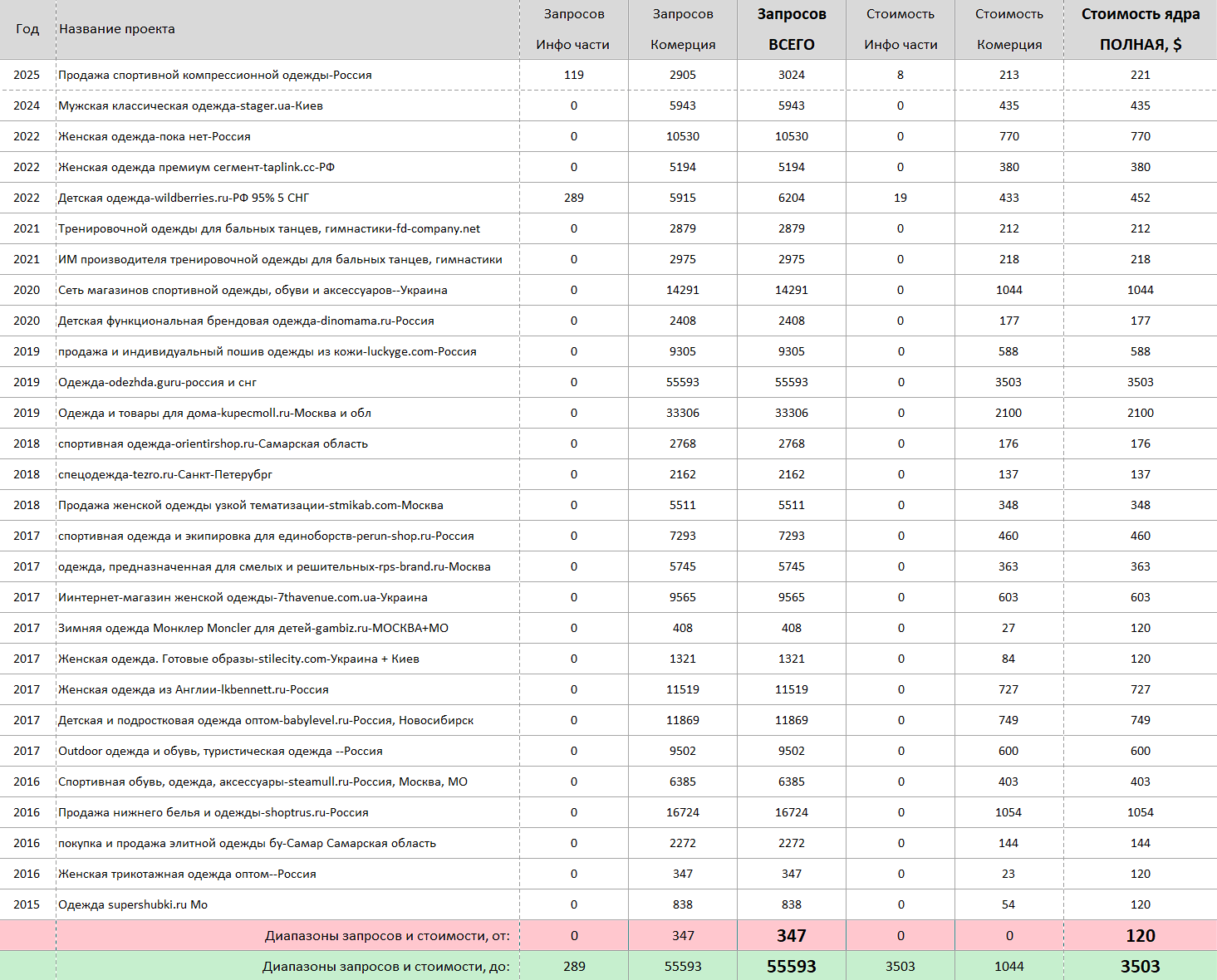
Task: Select project "Мужская классическая одежда-stager.ua-Киев"
Action: tap(190, 105)
